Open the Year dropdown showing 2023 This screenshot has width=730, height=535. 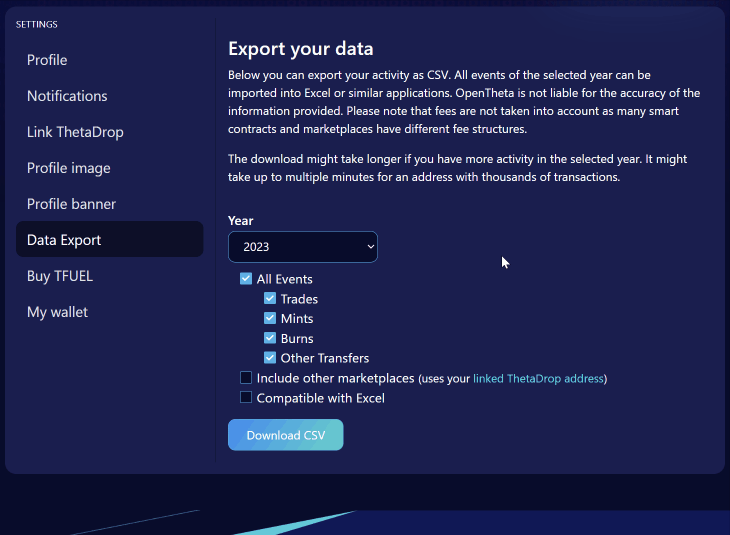pyautogui.click(x=303, y=247)
